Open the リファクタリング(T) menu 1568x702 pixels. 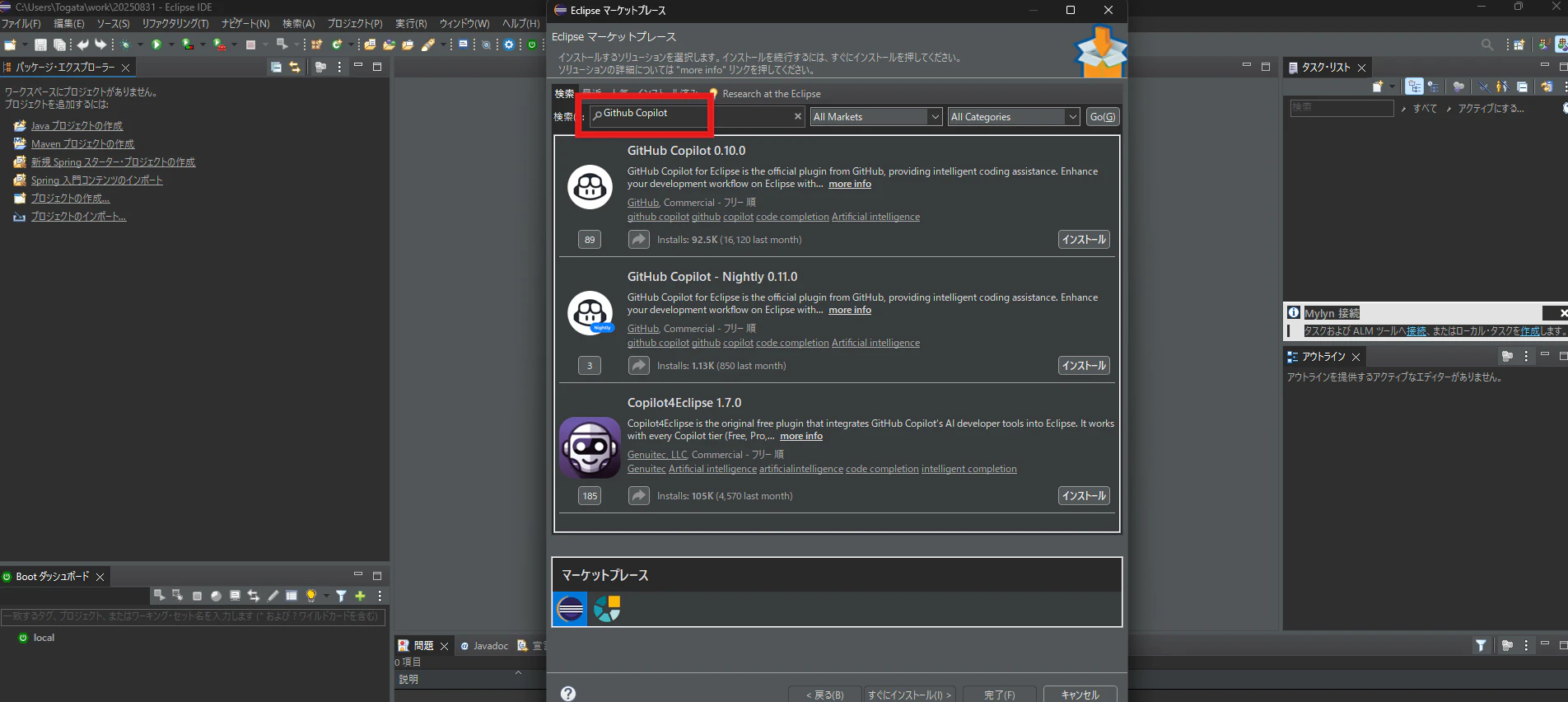coord(175,24)
